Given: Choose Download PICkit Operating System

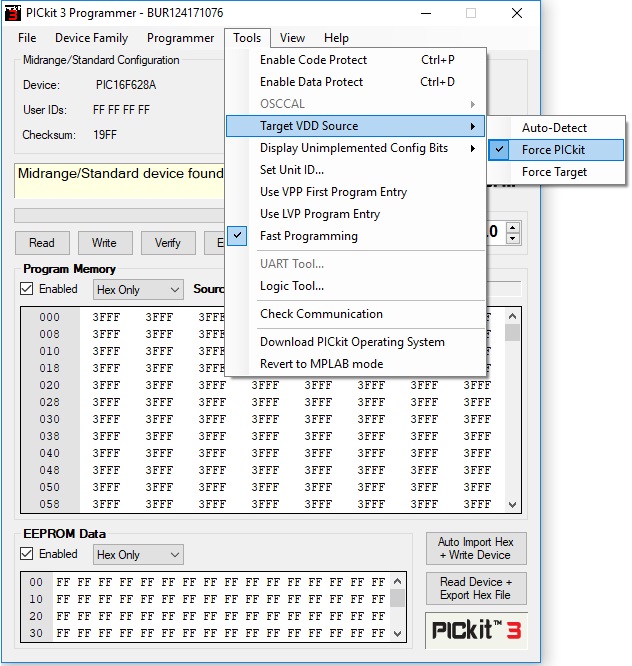Looking at the screenshot, I should 356,342.
